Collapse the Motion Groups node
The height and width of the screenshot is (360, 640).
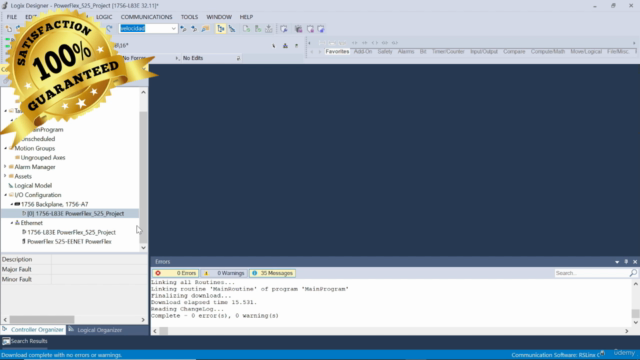click(5, 148)
